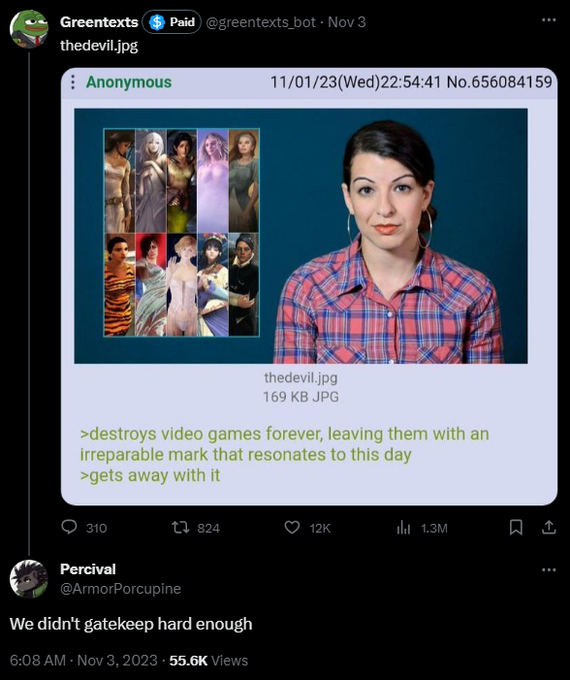
Task: Like the Greentexts post via heart icon
Action: [292, 527]
